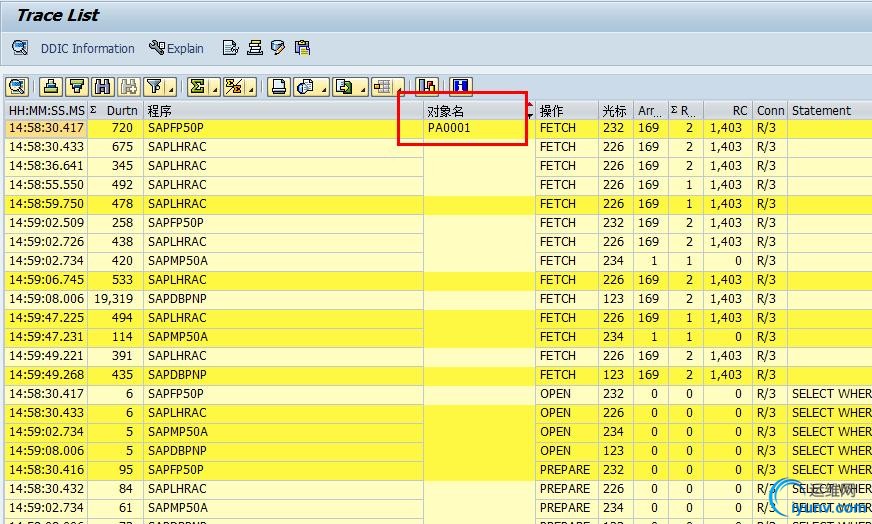Sort the list in descending order
Image resolution: width=872 pixels, height=524 pixels.
click(x=77, y=87)
